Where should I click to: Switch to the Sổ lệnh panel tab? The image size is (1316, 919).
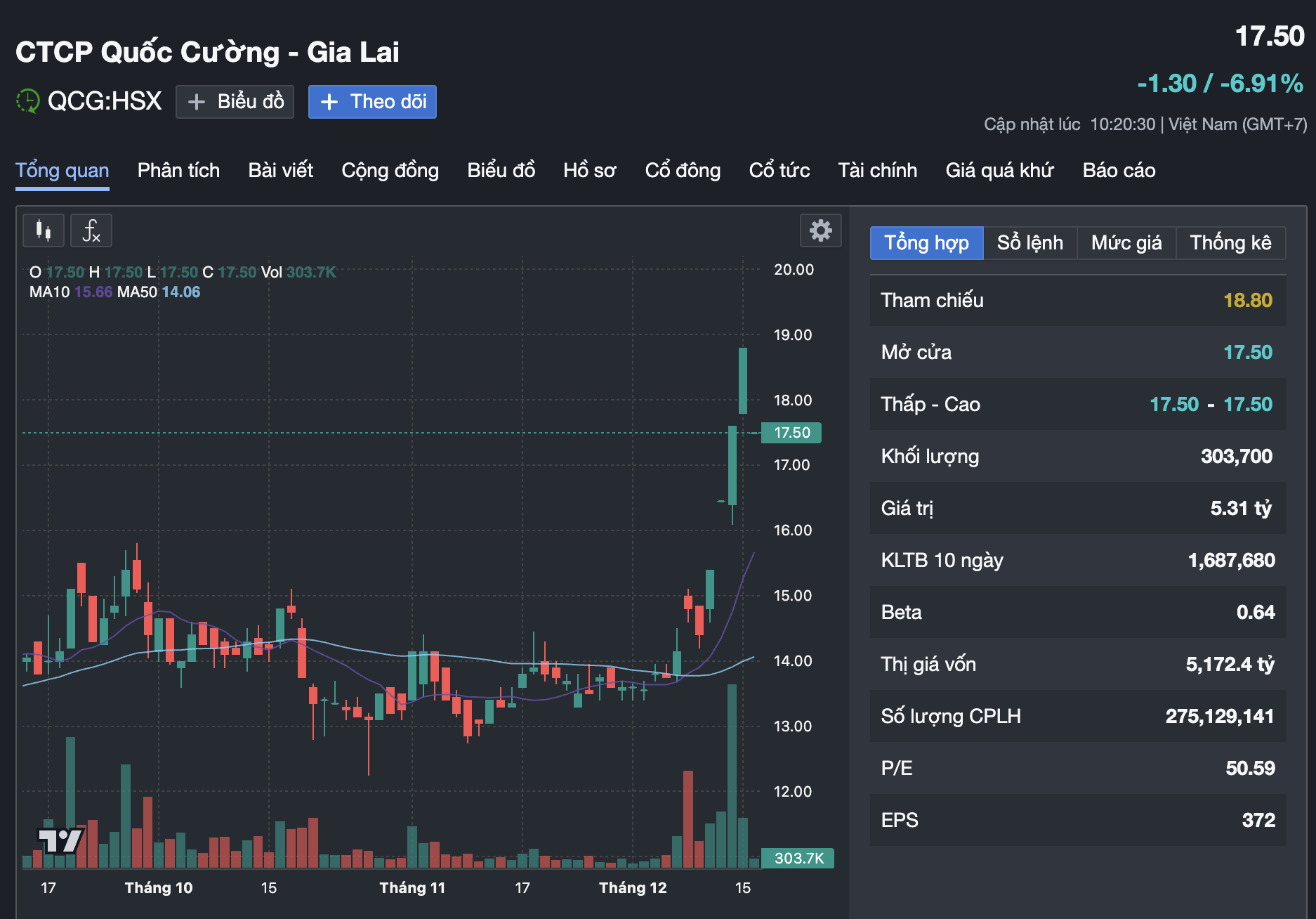tap(1029, 242)
